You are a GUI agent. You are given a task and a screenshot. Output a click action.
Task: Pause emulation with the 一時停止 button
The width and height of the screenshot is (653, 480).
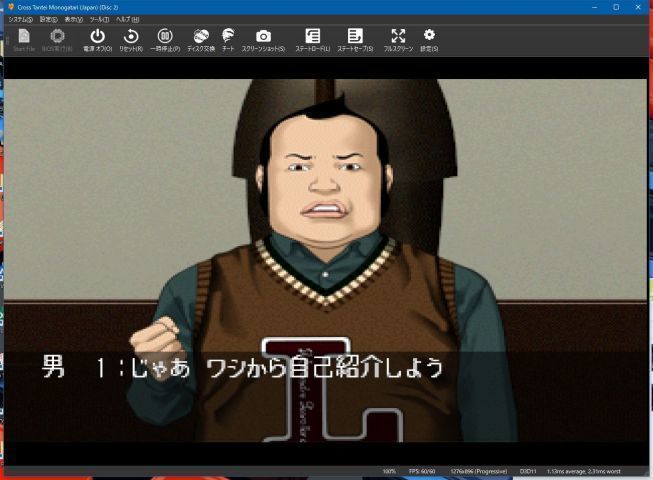click(165, 40)
